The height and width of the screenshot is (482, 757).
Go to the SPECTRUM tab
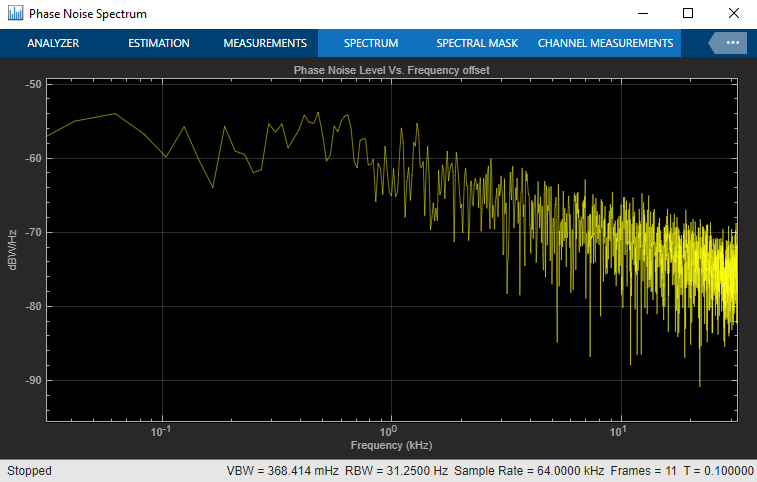(x=371, y=43)
